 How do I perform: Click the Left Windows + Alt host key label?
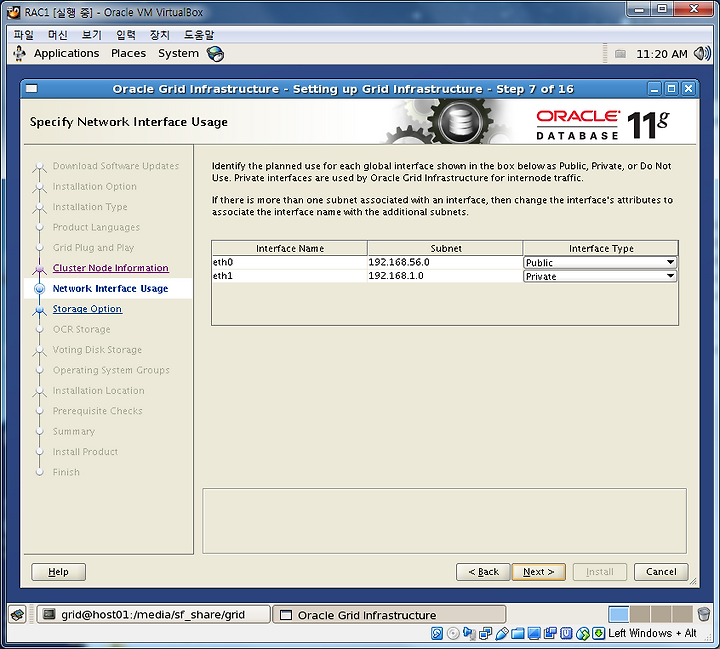652,633
